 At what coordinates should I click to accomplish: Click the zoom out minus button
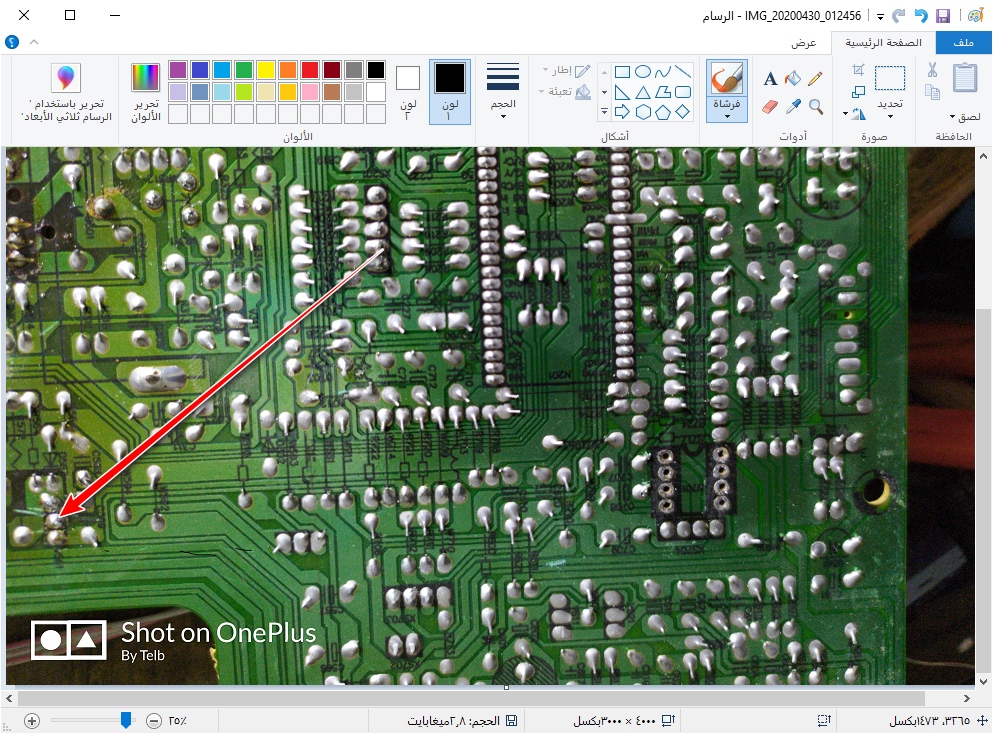(x=153, y=721)
